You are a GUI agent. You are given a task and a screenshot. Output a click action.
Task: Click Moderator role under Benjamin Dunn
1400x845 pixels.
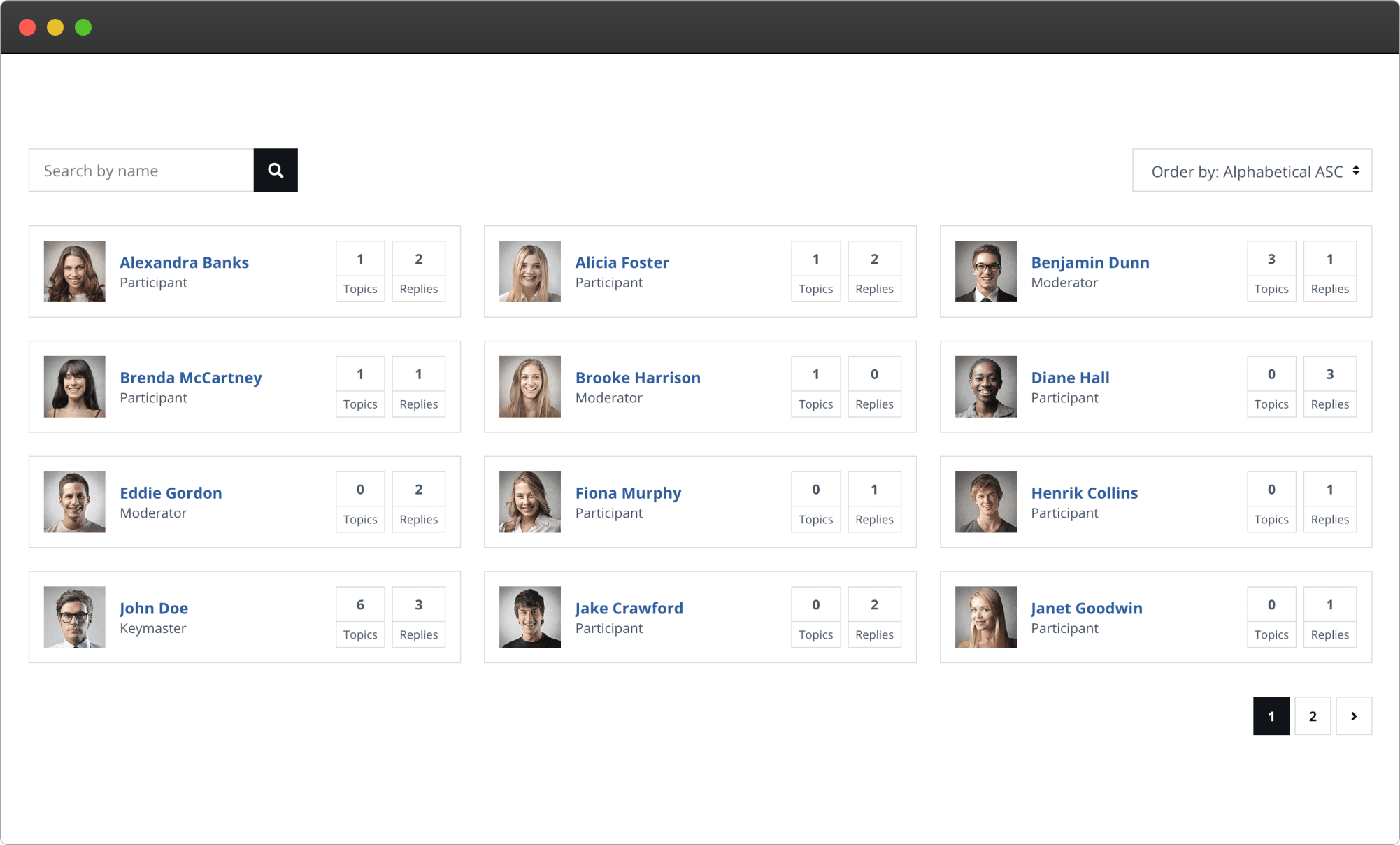click(x=1064, y=283)
